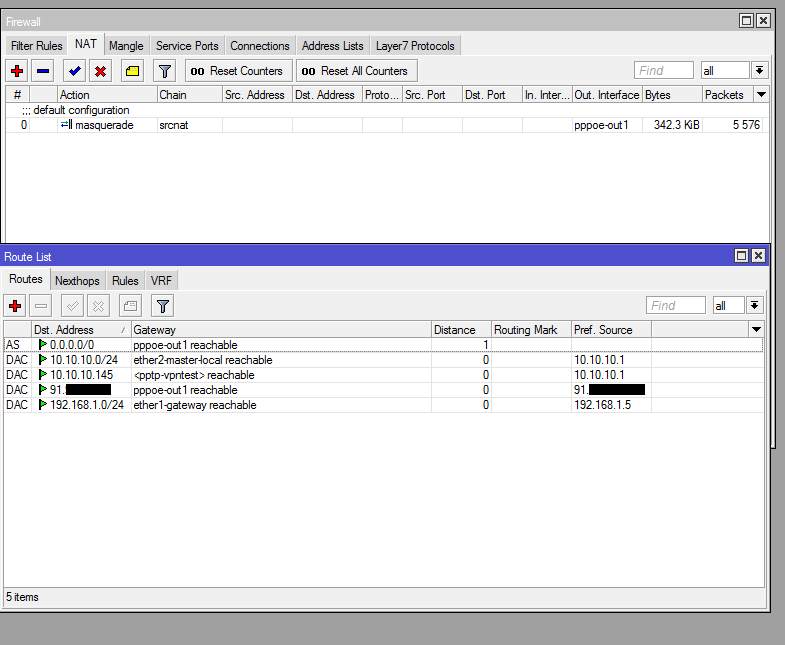
Task: Click Pref. Source column header
Action: point(611,330)
